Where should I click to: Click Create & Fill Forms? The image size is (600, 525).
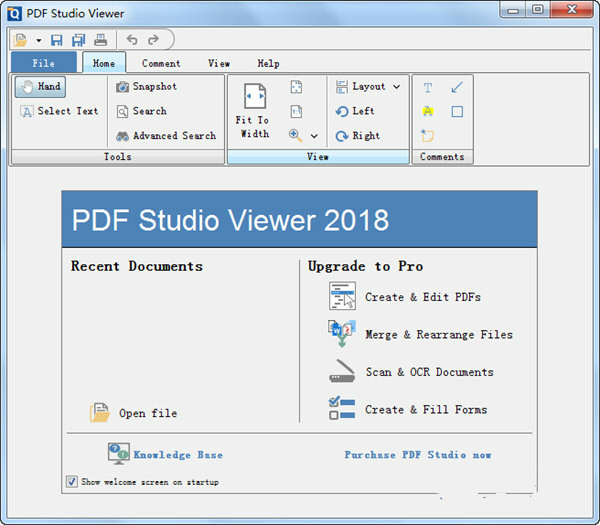pos(426,409)
